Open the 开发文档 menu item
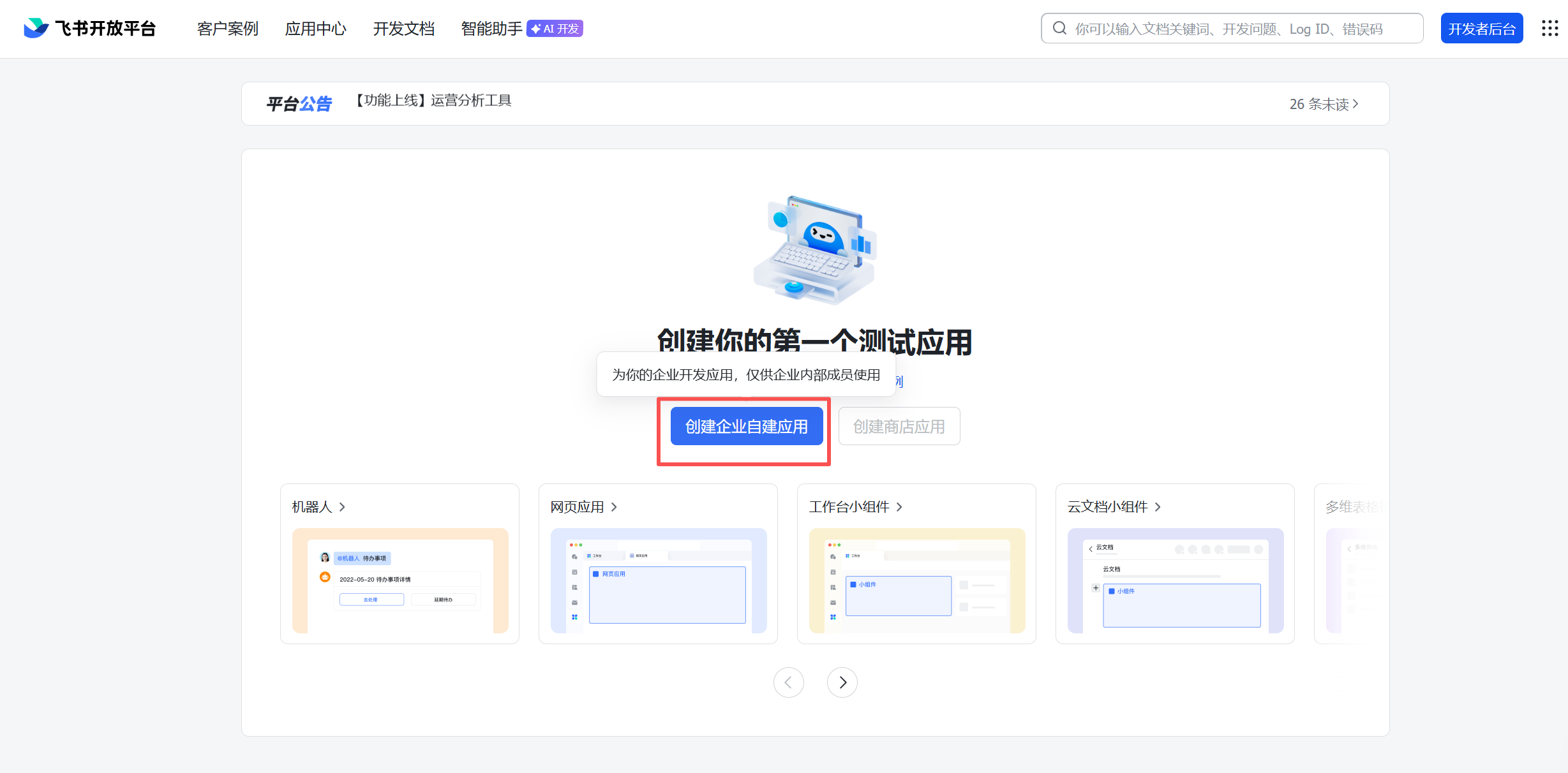 (403, 29)
